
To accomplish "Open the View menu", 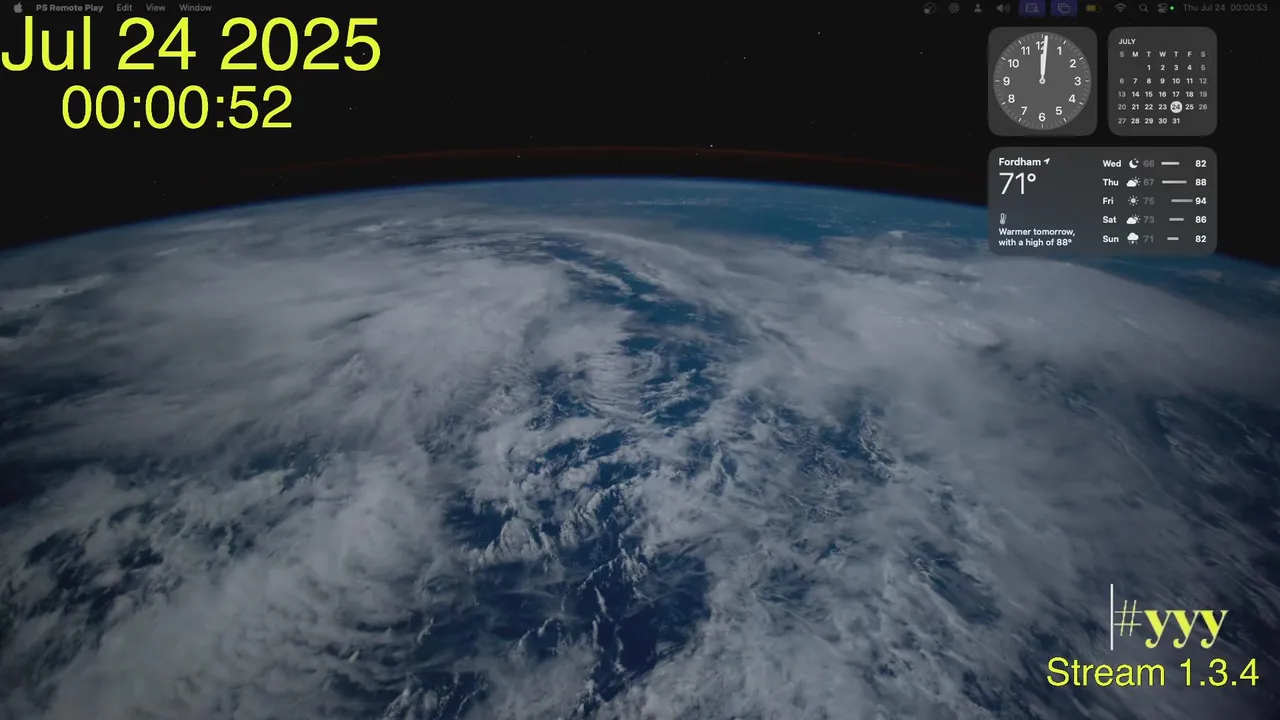I will click(x=156, y=7).
